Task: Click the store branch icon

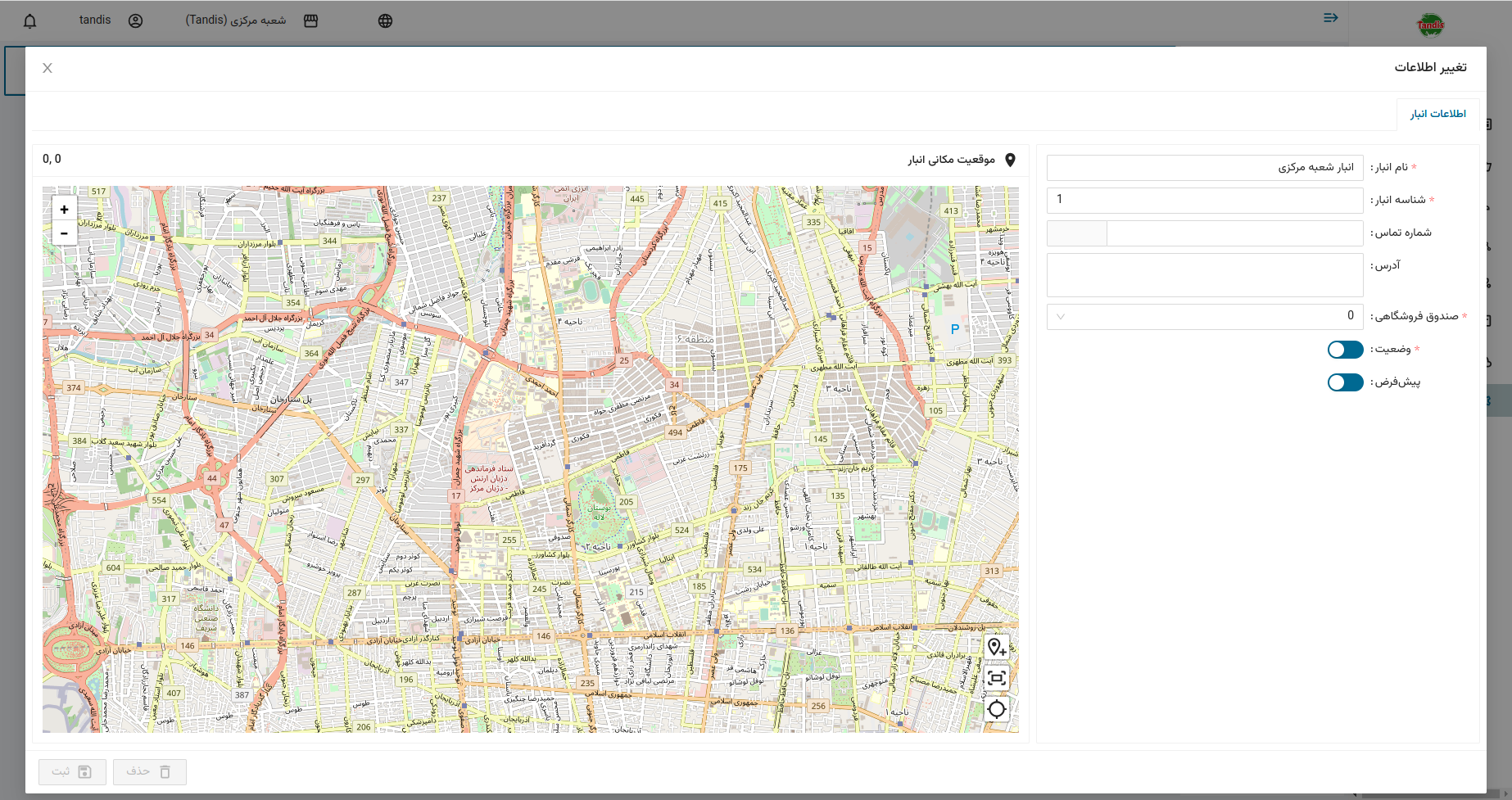Action: pos(310,20)
